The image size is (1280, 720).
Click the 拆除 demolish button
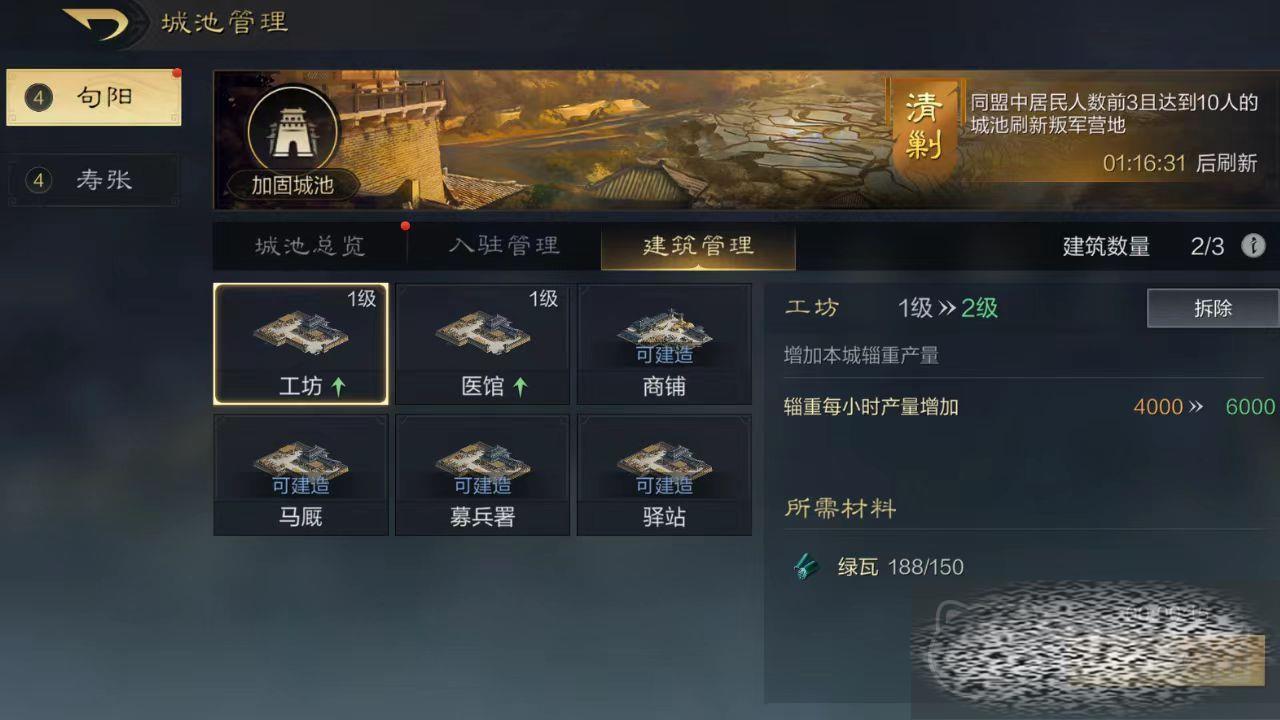[1213, 308]
